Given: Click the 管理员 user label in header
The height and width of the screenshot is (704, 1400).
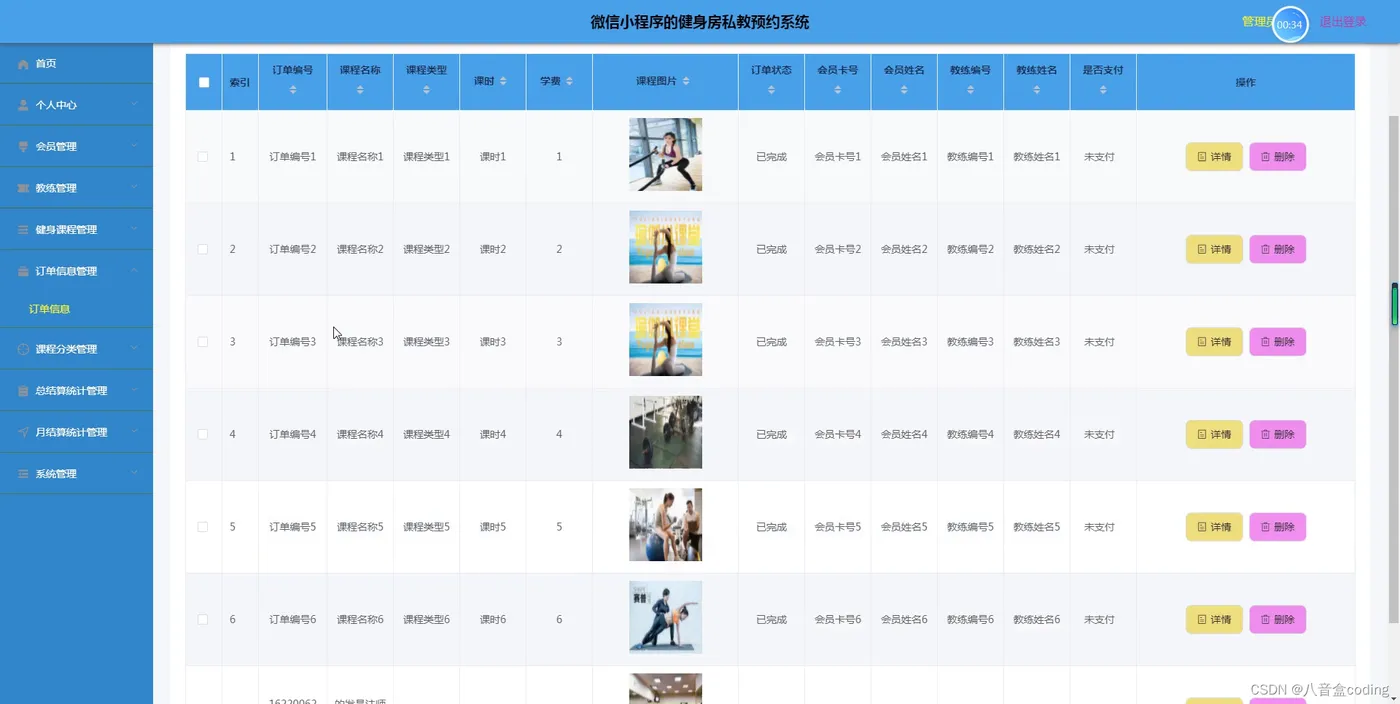Looking at the screenshot, I should [x=1257, y=22].
